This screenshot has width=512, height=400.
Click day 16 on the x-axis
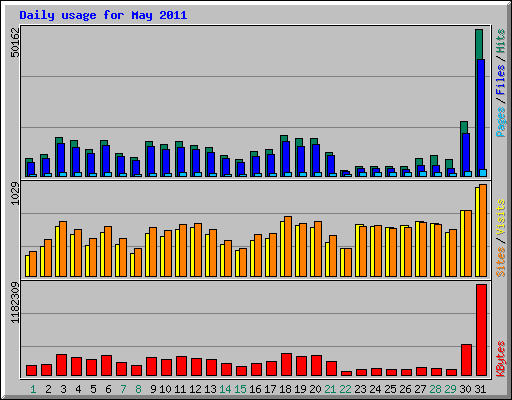255,389
